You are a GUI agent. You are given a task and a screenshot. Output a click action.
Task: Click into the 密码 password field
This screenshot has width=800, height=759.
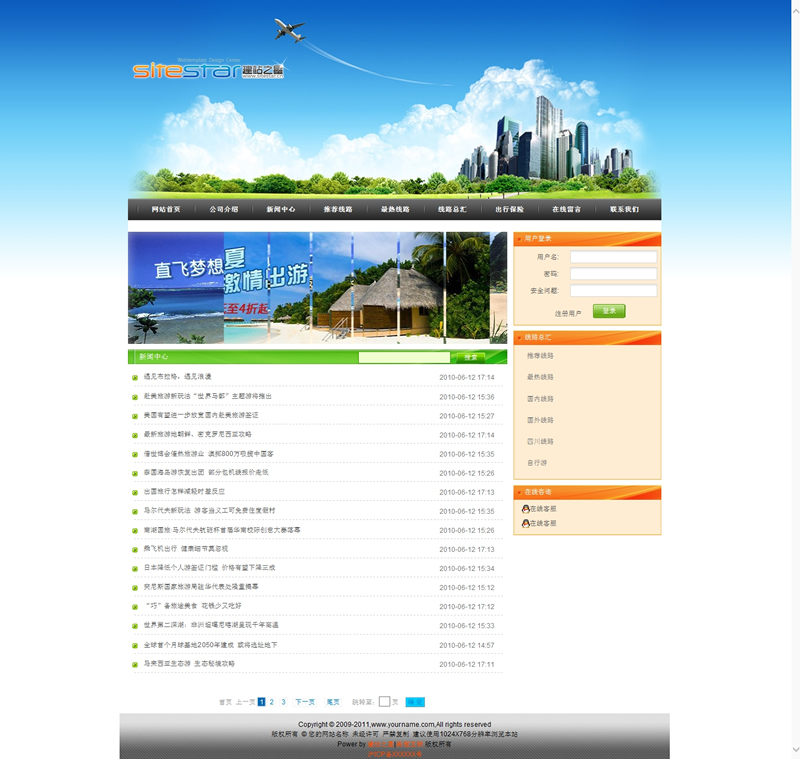pos(613,274)
